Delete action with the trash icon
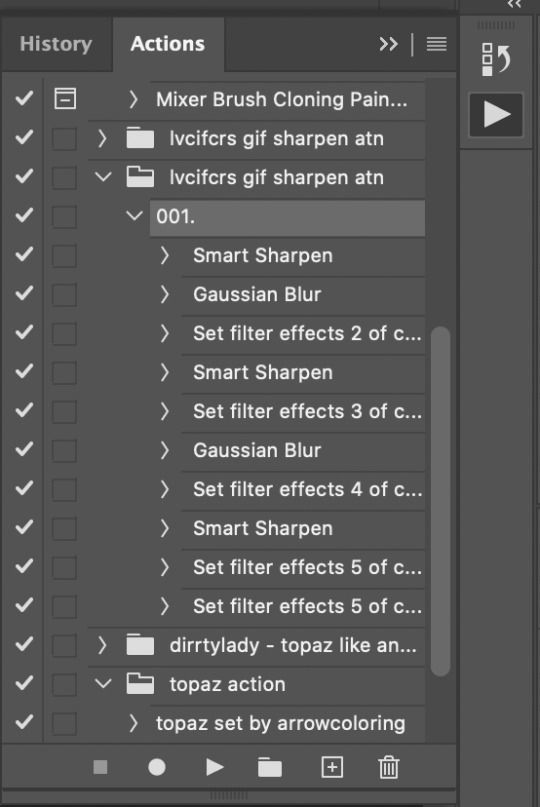This screenshot has height=807, width=540. pos(389,767)
